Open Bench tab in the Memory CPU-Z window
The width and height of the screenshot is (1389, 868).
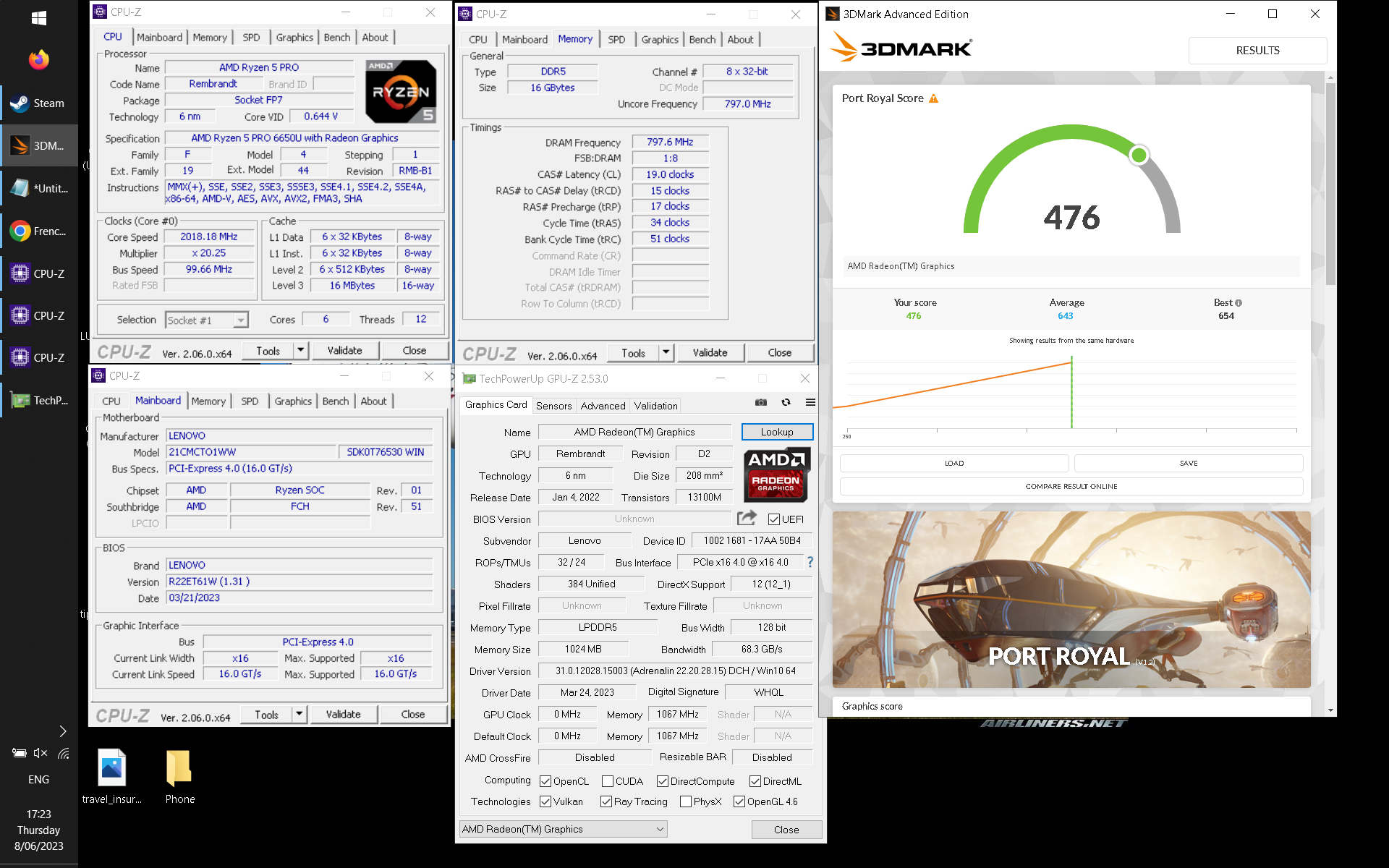point(702,40)
